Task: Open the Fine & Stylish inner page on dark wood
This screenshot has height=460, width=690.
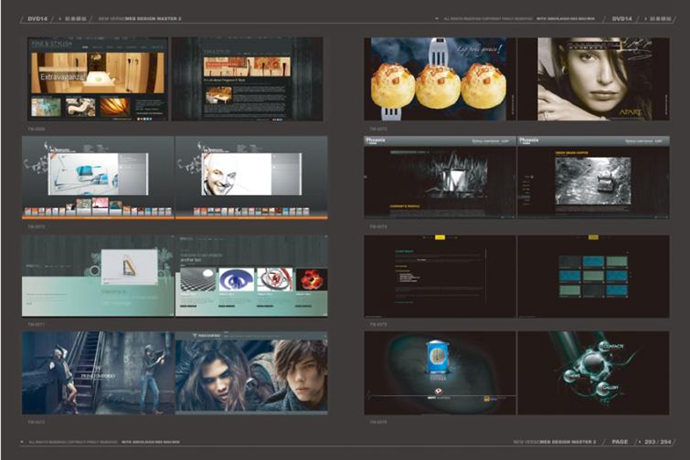Action: (x=247, y=79)
